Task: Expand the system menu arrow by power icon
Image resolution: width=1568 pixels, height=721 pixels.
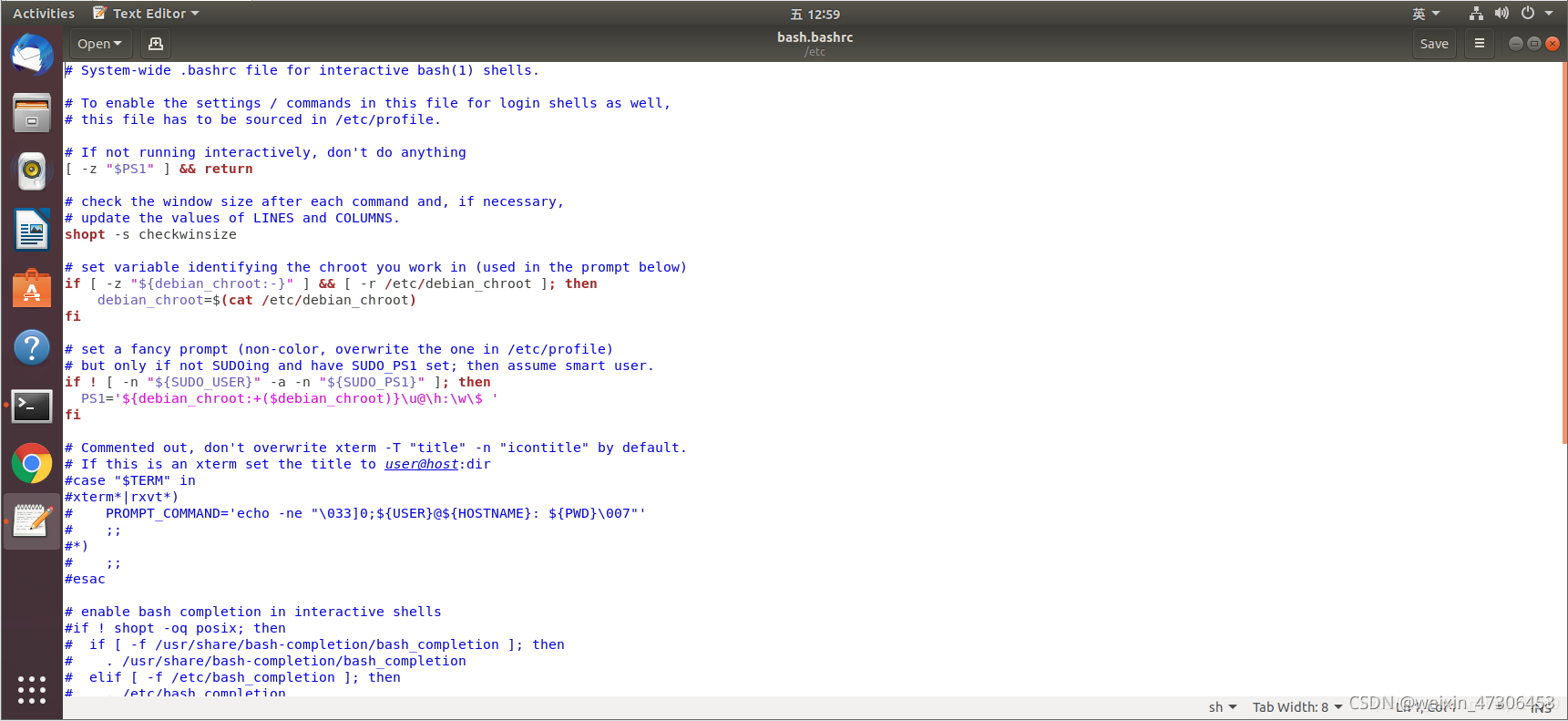Action: click(x=1549, y=14)
